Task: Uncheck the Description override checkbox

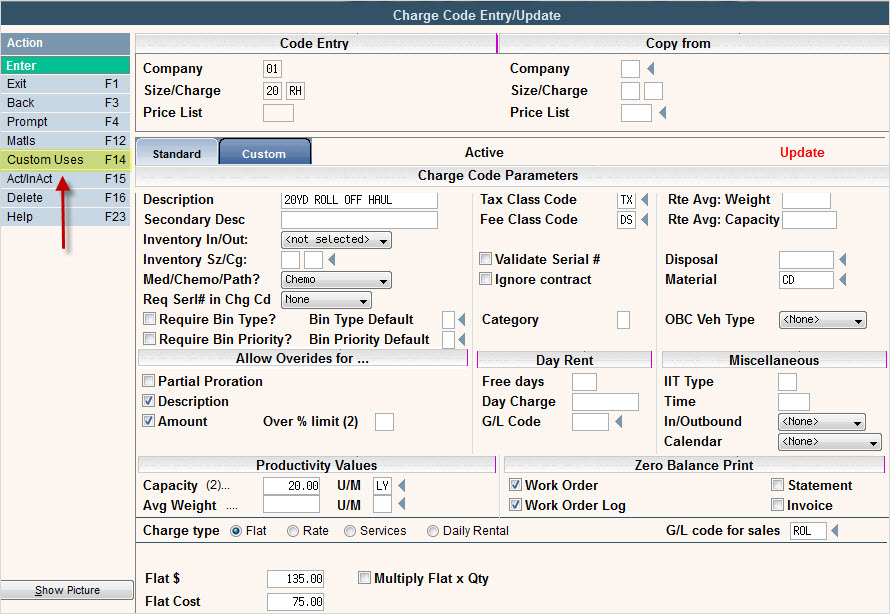Action: coord(148,401)
